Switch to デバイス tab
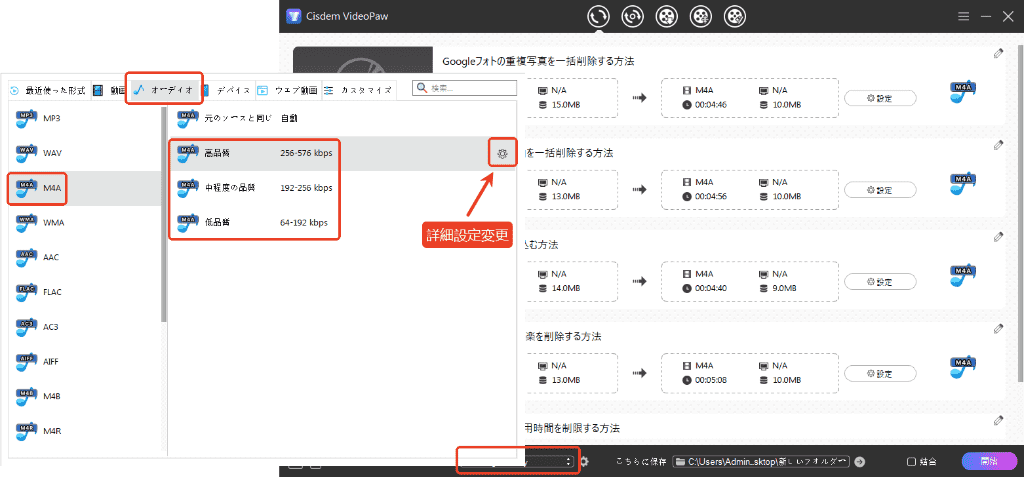 click(x=226, y=90)
